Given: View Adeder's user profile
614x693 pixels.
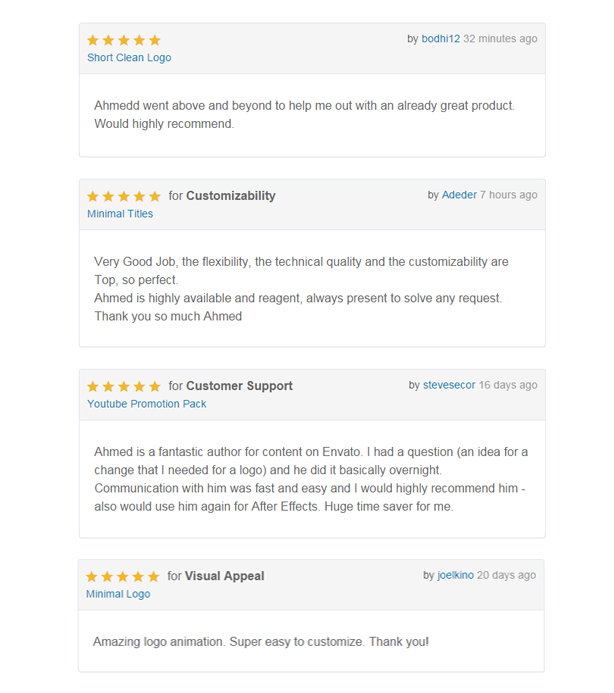Looking at the screenshot, I should (x=459, y=195).
